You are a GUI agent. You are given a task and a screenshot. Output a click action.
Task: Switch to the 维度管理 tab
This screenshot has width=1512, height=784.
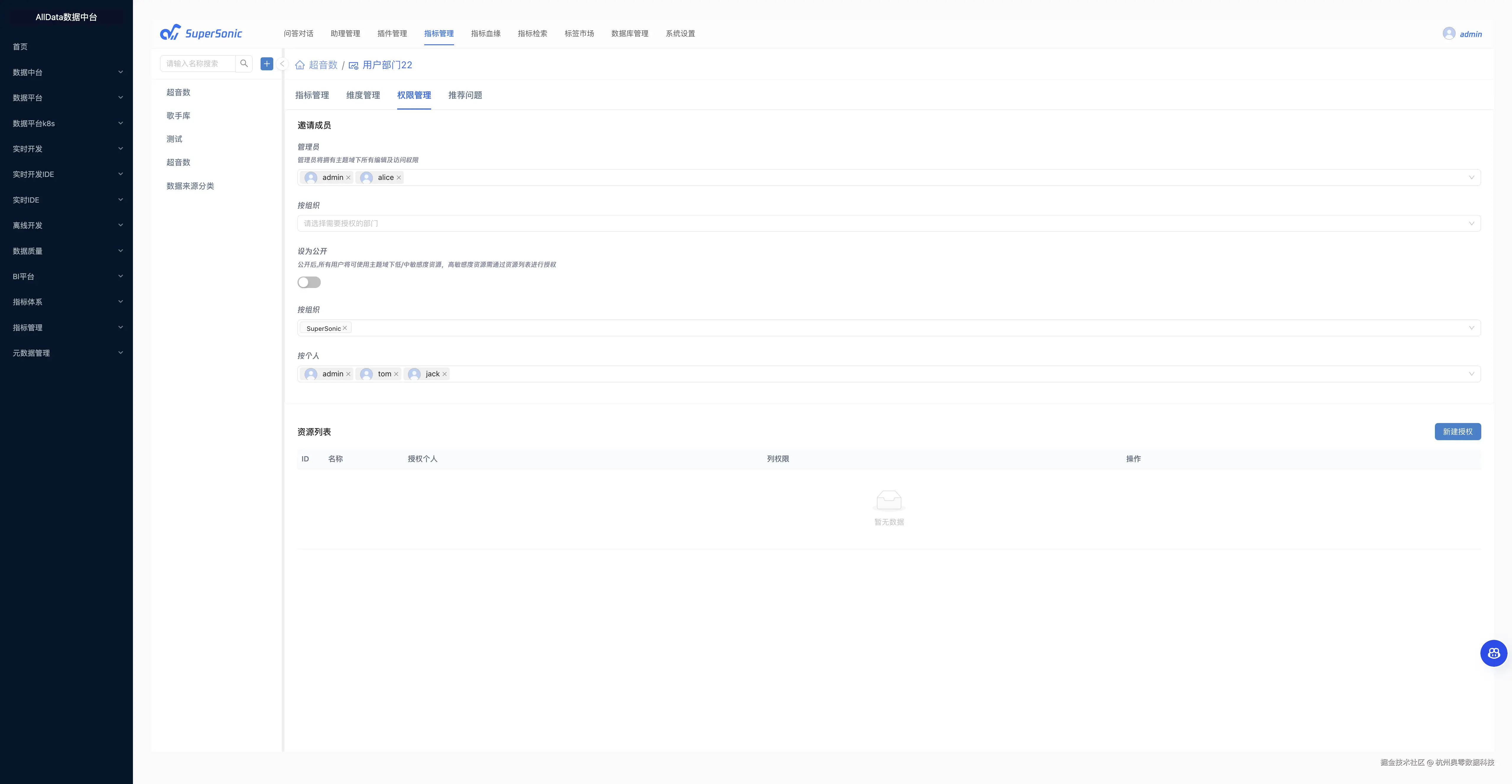363,95
